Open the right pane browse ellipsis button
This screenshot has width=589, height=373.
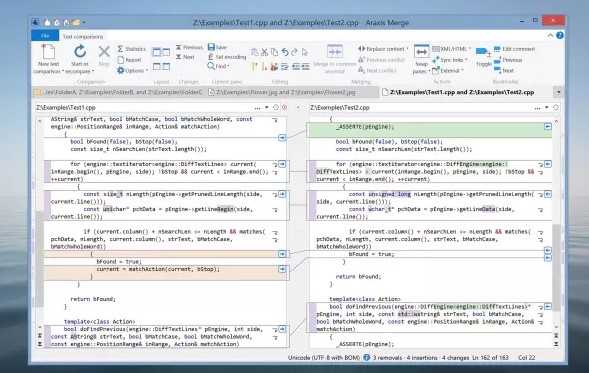point(538,108)
